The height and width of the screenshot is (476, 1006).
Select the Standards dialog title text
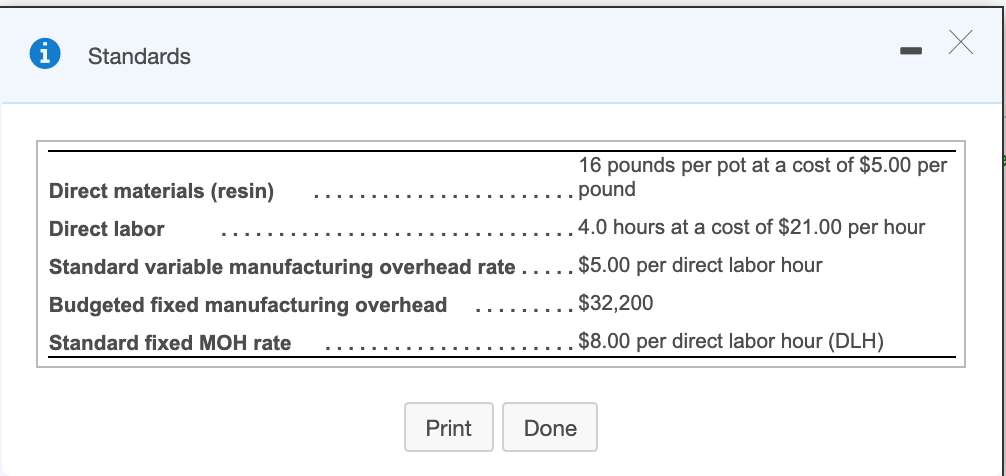pos(139,56)
